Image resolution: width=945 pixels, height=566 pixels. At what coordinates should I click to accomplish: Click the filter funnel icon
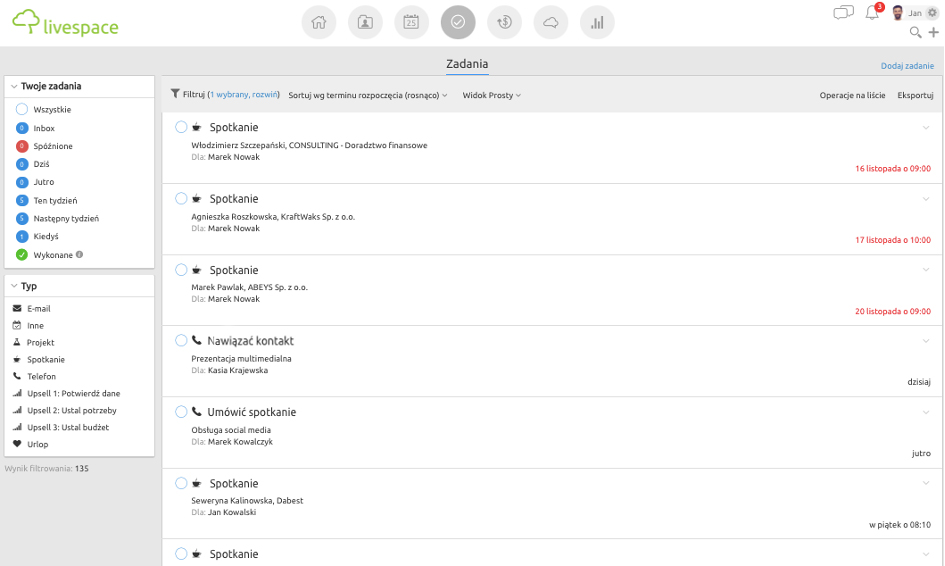175,93
